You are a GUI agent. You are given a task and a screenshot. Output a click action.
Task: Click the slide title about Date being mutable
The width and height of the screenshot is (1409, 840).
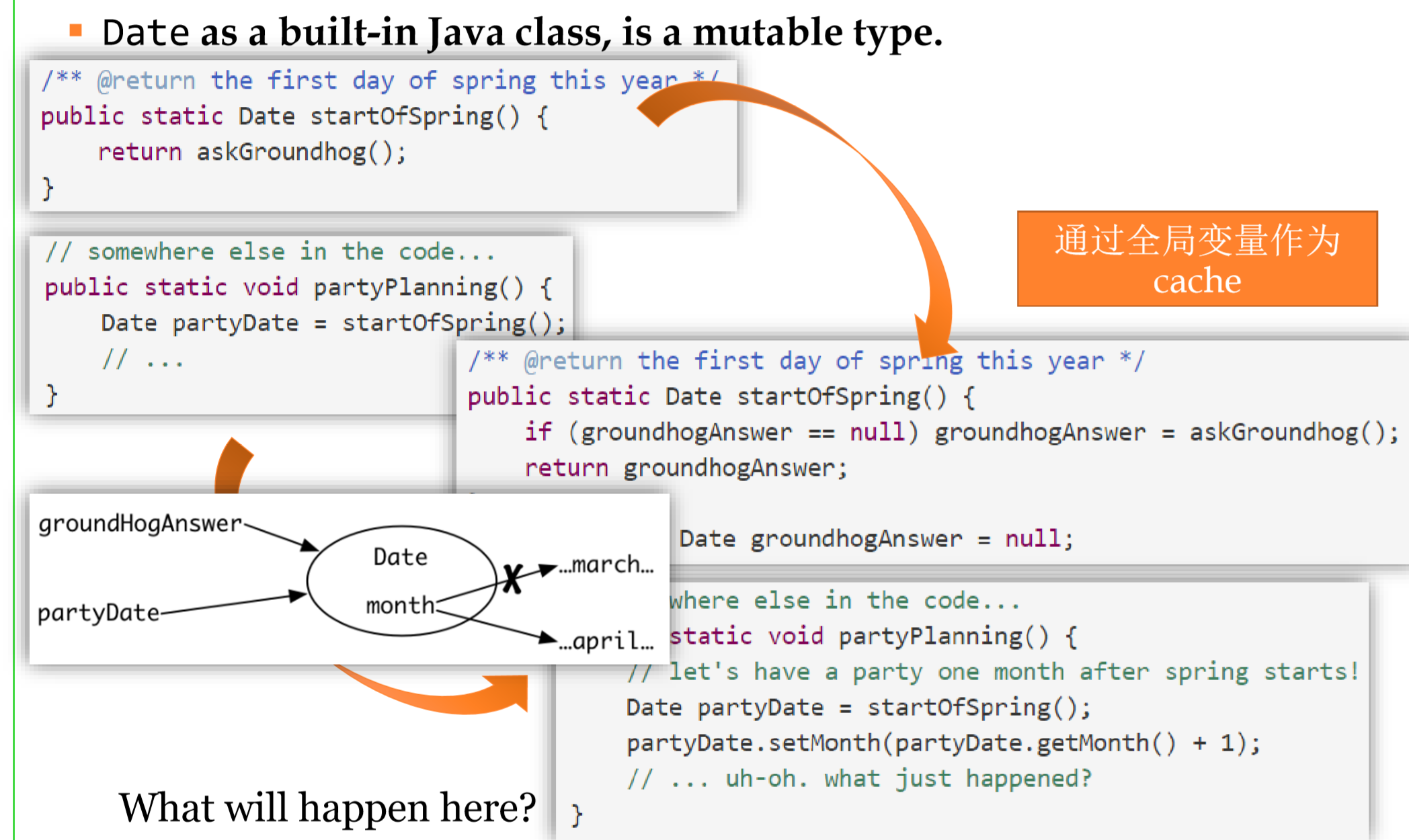pos(522,32)
